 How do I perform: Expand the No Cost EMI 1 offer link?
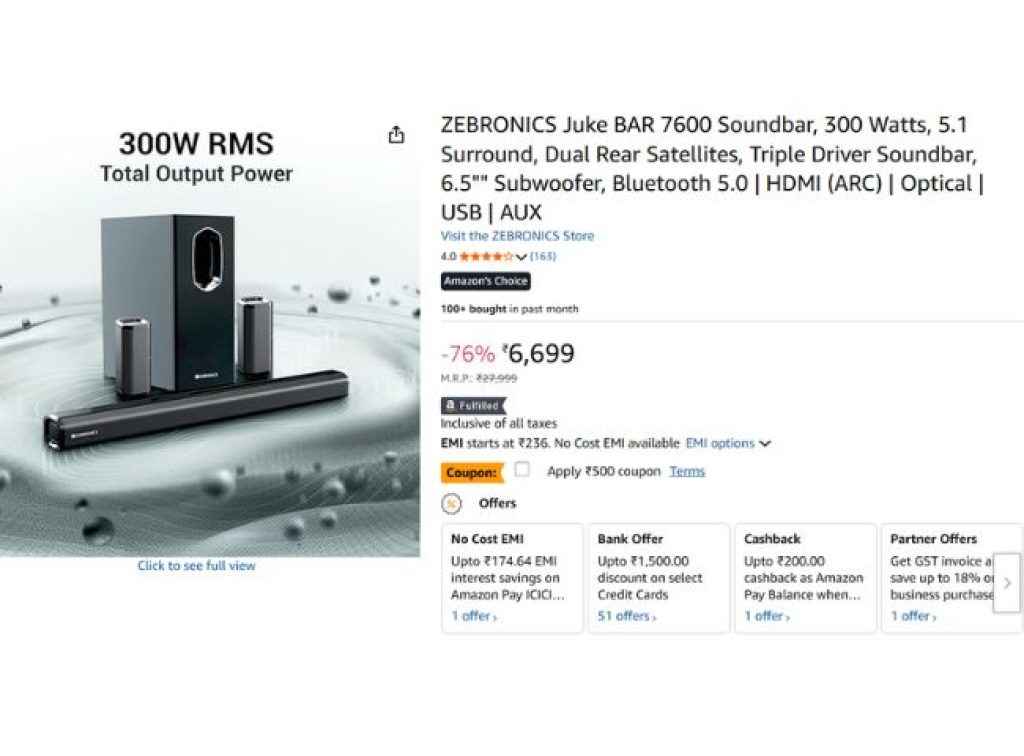(474, 616)
